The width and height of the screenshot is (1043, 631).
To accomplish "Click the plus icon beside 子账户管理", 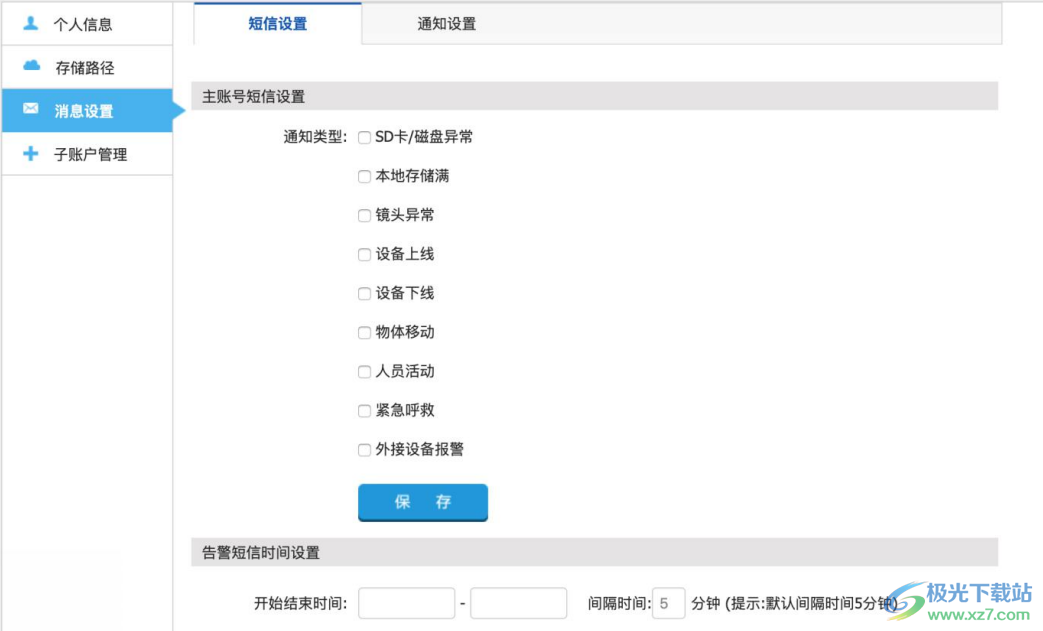I will (x=31, y=154).
